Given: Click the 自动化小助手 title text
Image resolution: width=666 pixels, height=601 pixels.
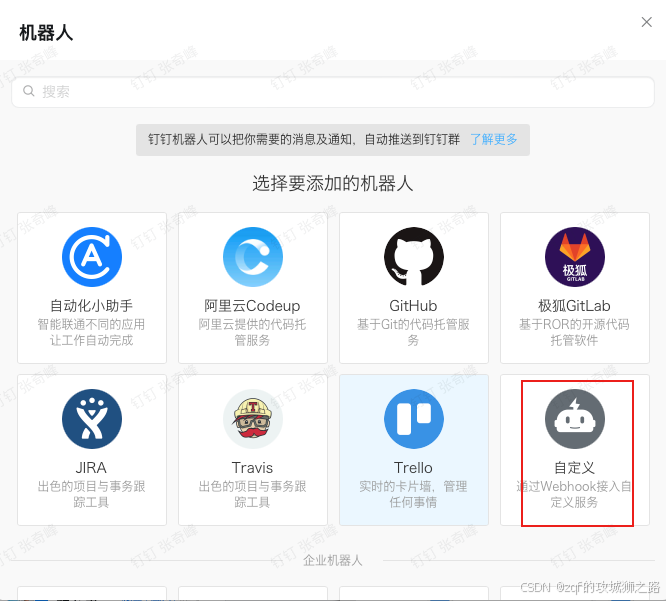Looking at the screenshot, I should pyautogui.click(x=91, y=305).
